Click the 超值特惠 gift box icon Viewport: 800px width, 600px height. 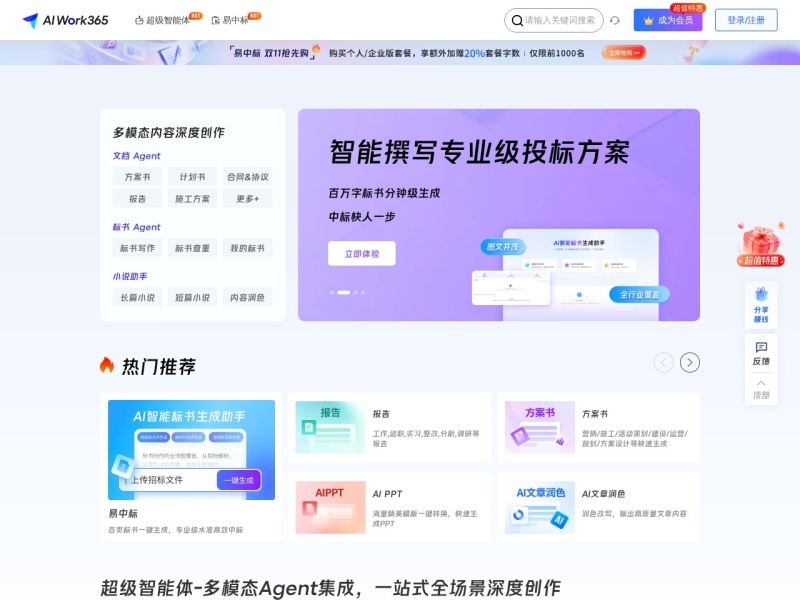[761, 244]
